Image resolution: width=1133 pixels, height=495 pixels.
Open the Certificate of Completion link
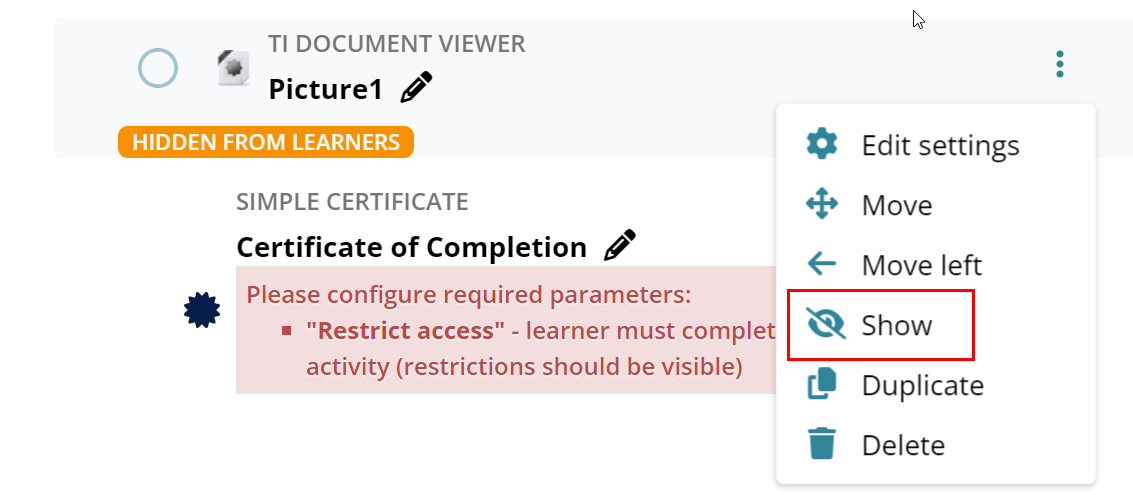click(x=411, y=247)
